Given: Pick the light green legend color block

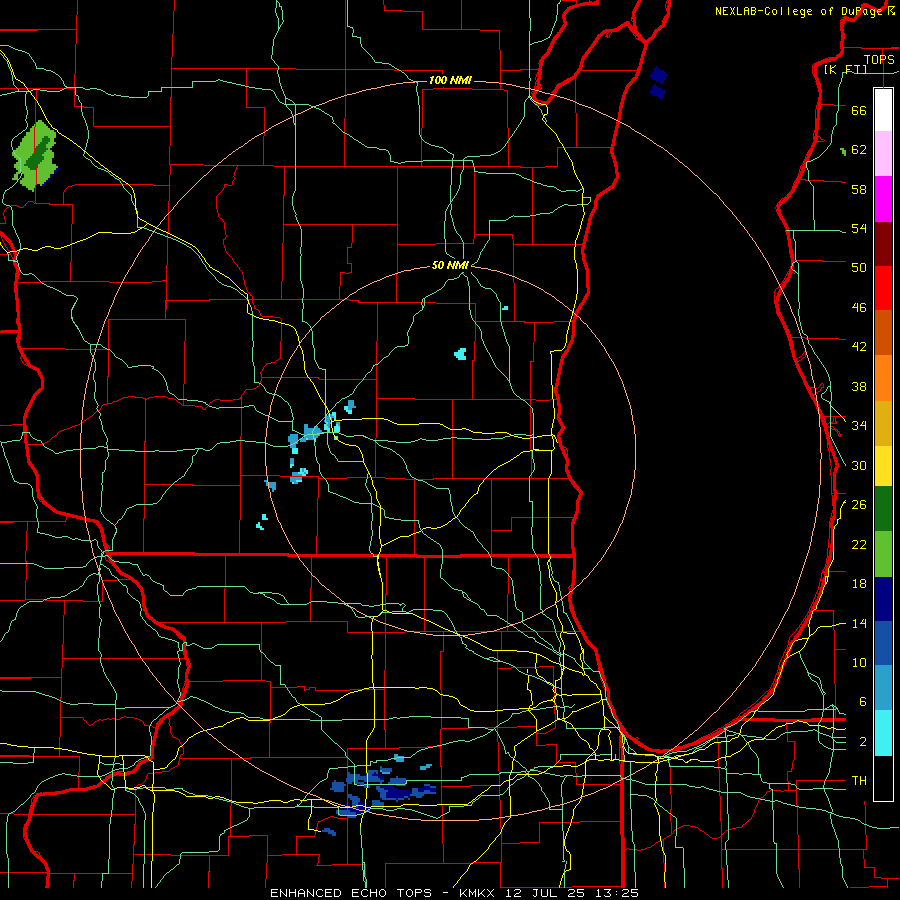Looking at the screenshot, I should [883, 554].
